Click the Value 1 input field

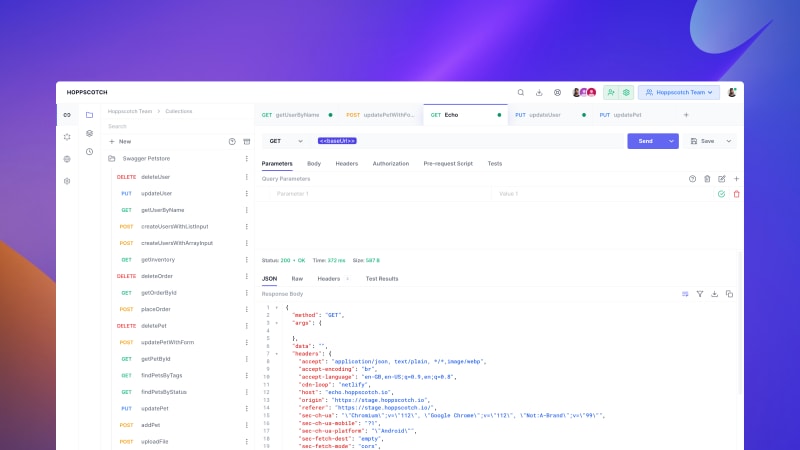pyautogui.click(x=602, y=194)
